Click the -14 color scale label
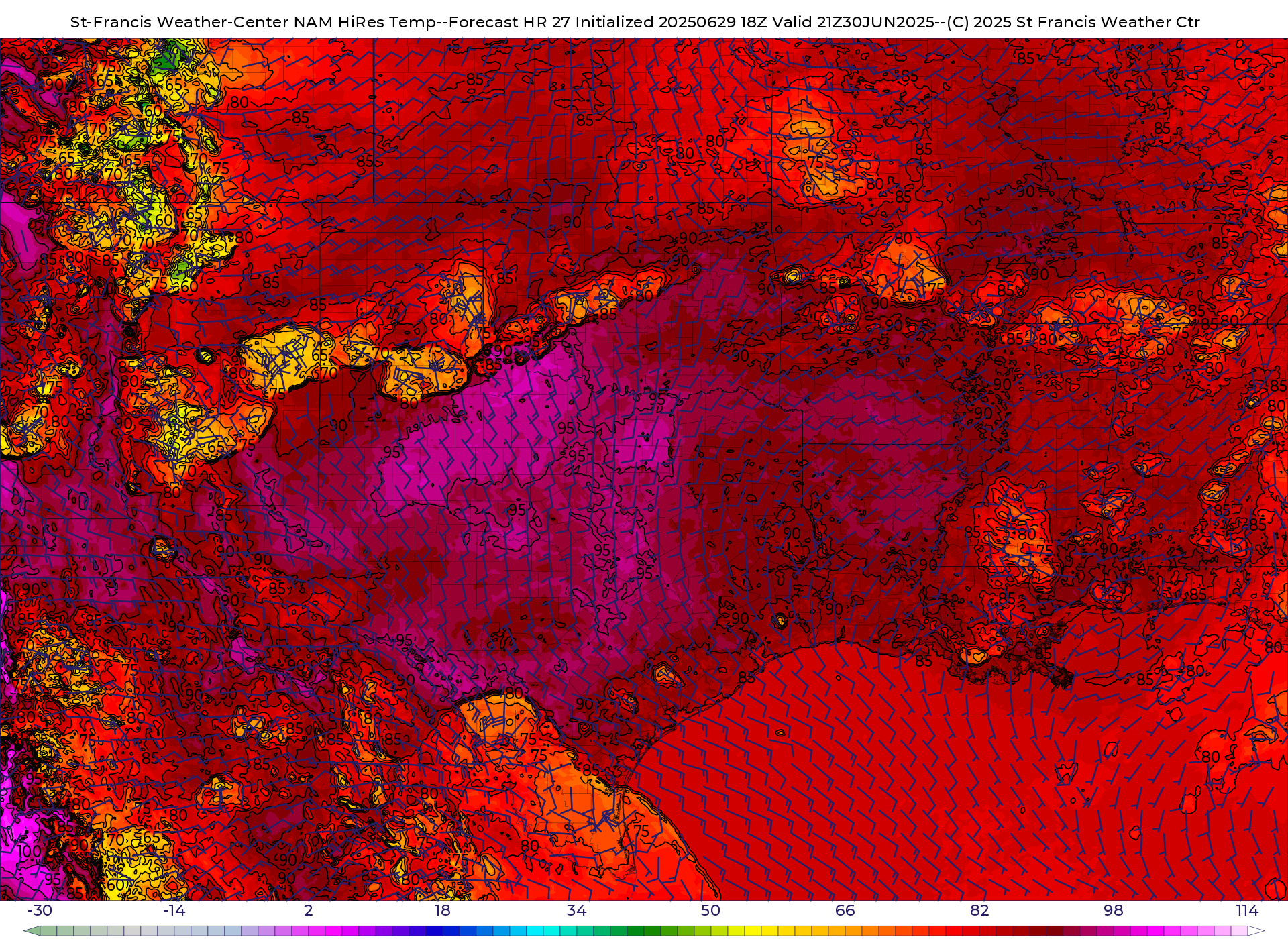This screenshot has width=1288, height=939. (x=174, y=910)
